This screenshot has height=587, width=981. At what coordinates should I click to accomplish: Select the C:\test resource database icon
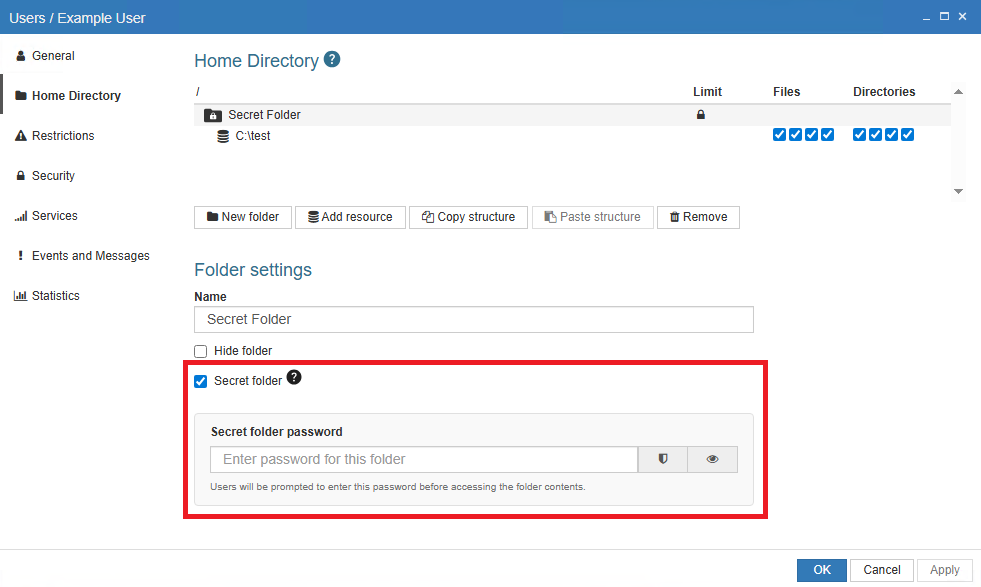click(x=223, y=136)
